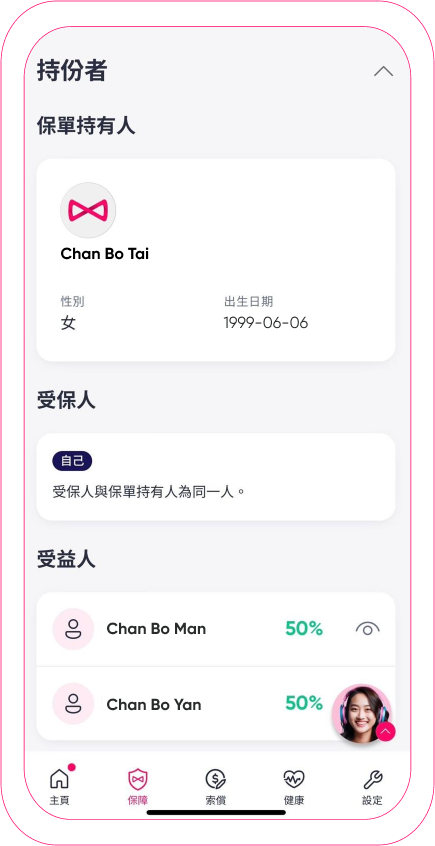Click the 自己 badge in 受保人 card
The image size is (435, 846).
pyautogui.click(x=72, y=462)
